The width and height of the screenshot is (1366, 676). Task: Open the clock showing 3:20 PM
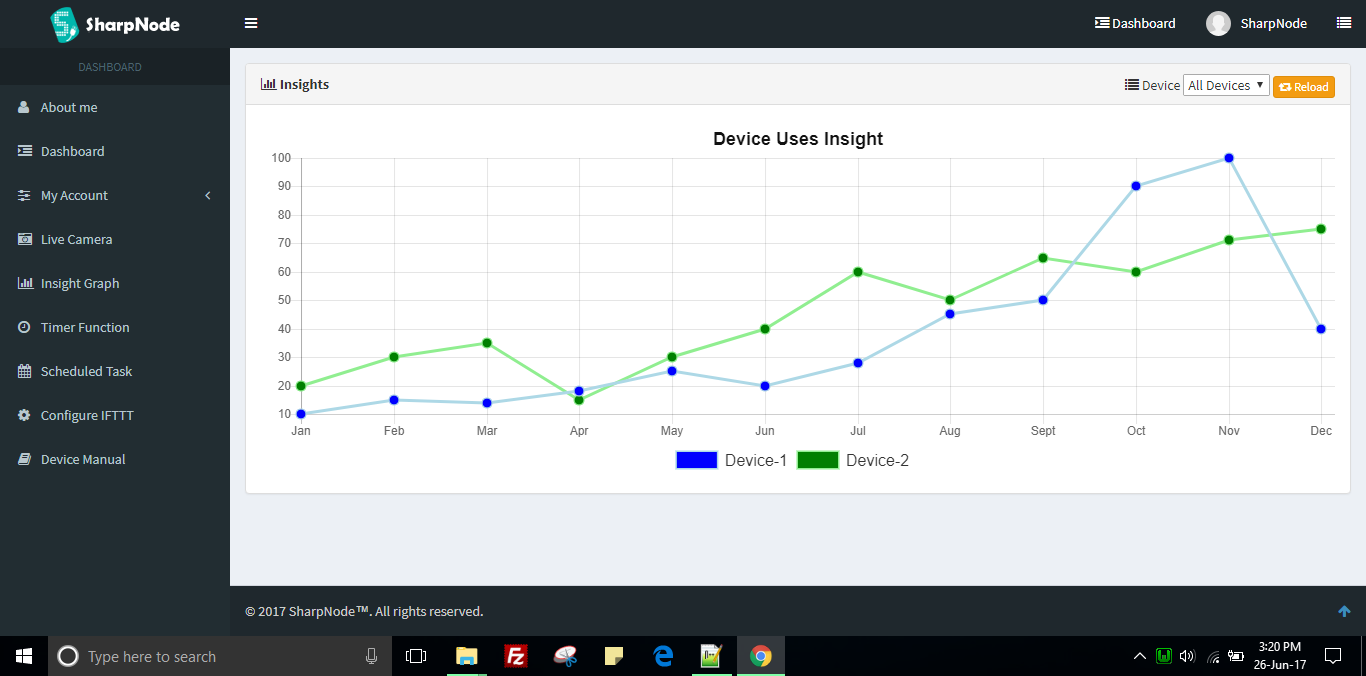(x=1279, y=656)
